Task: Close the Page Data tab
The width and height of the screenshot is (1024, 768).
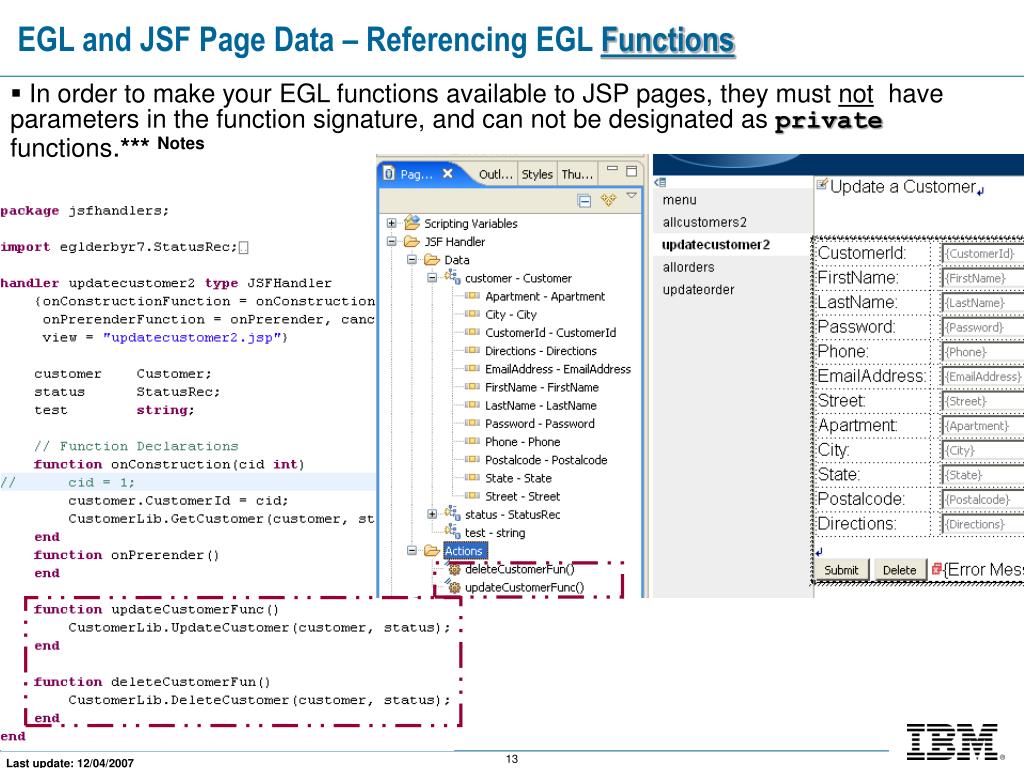Action: (447, 173)
